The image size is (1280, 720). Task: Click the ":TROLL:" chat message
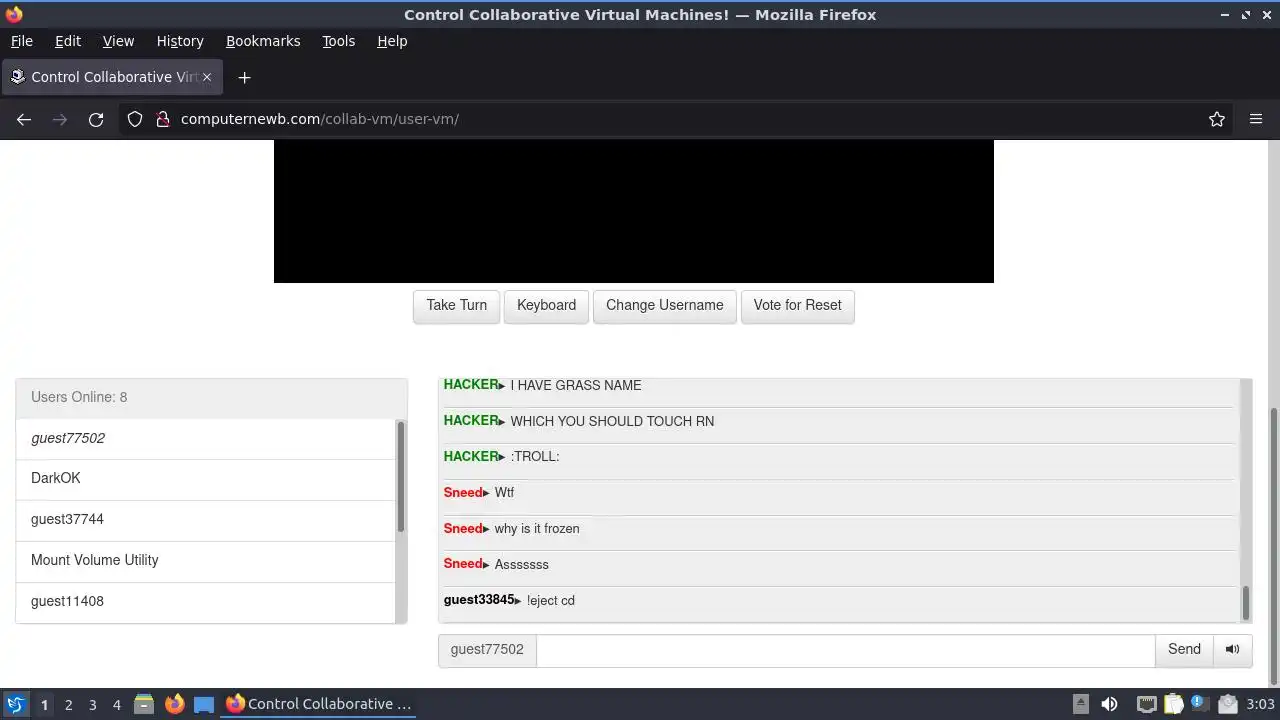coord(535,457)
